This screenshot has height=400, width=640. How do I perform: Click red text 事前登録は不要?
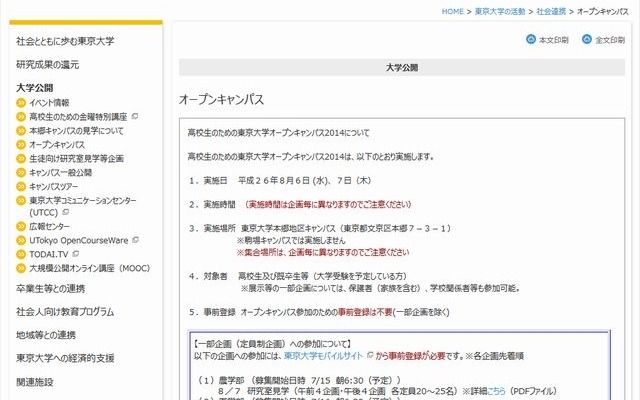pos(365,312)
